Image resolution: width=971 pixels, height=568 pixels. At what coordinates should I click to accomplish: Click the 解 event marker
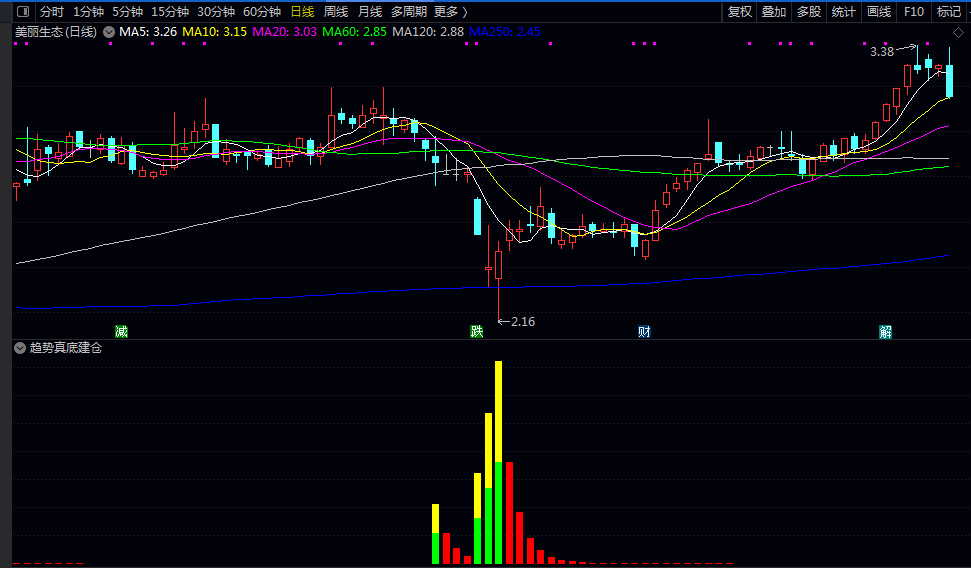tap(886, 331)
